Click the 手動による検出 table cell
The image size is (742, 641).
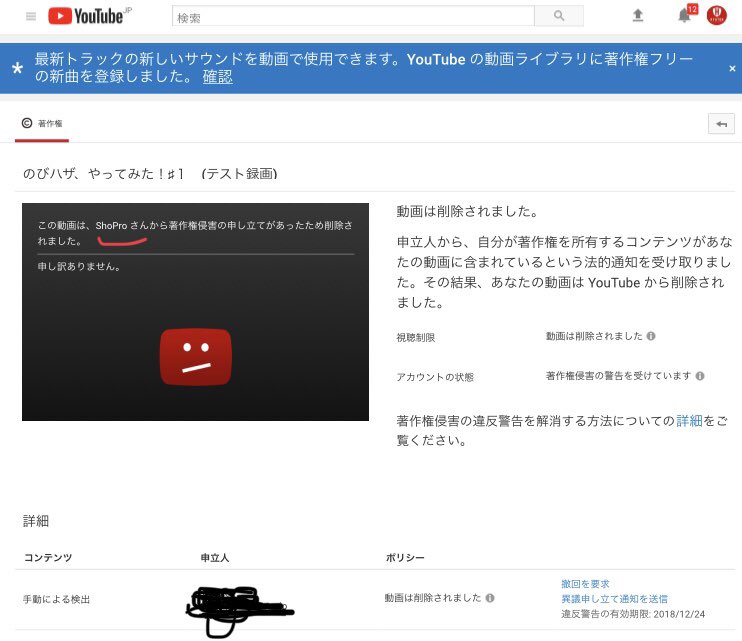point(56,599)
